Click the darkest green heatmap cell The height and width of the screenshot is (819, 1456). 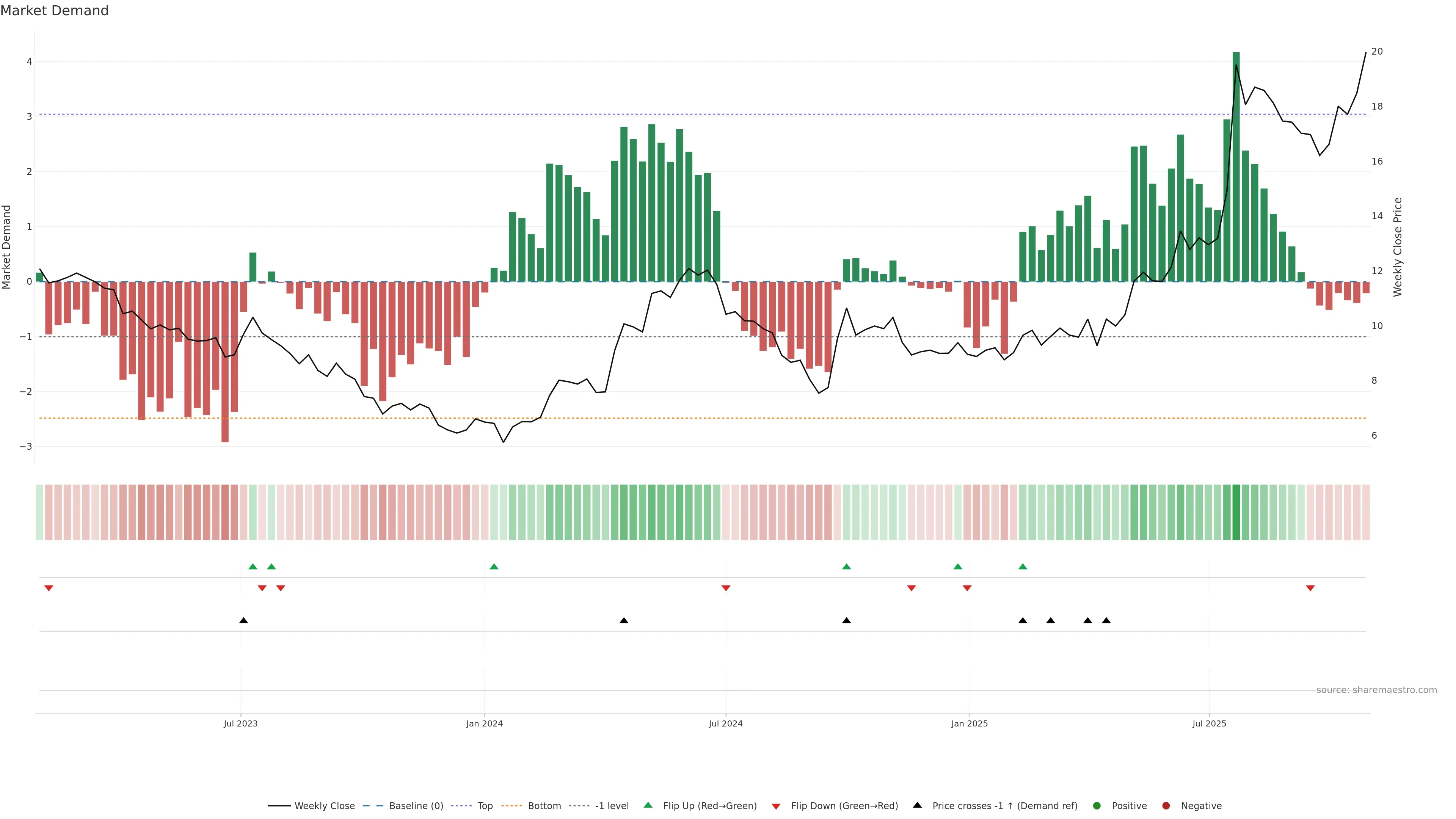[1236, 512]
